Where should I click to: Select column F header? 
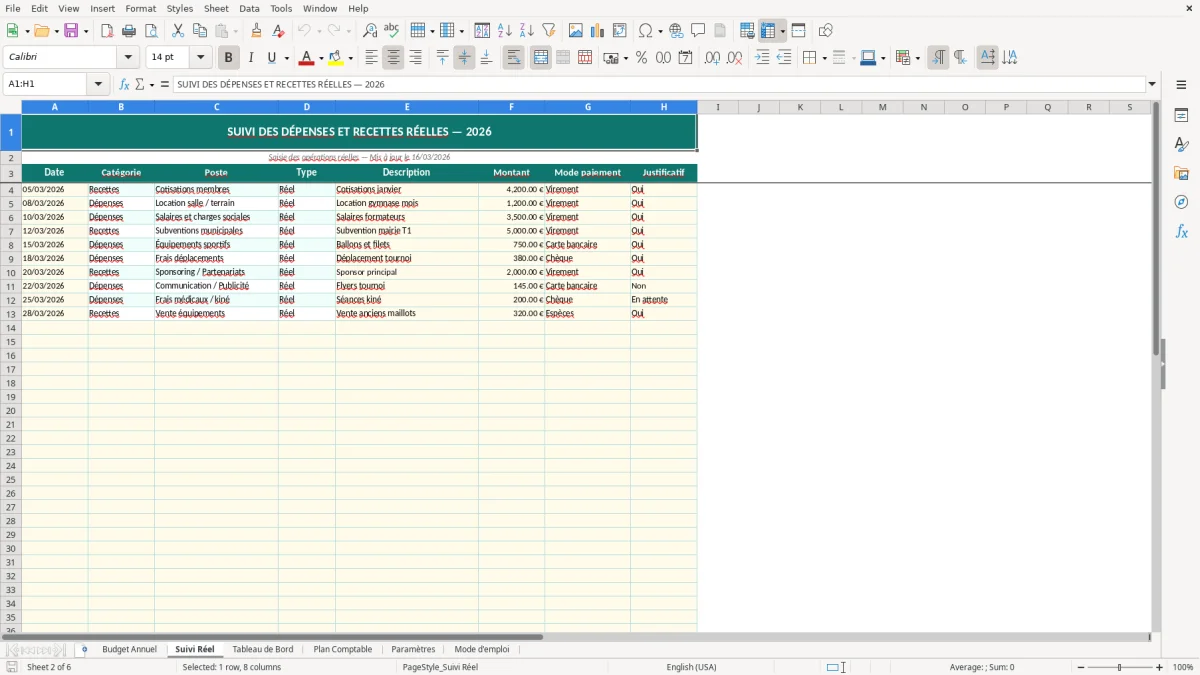click(511, 107)
